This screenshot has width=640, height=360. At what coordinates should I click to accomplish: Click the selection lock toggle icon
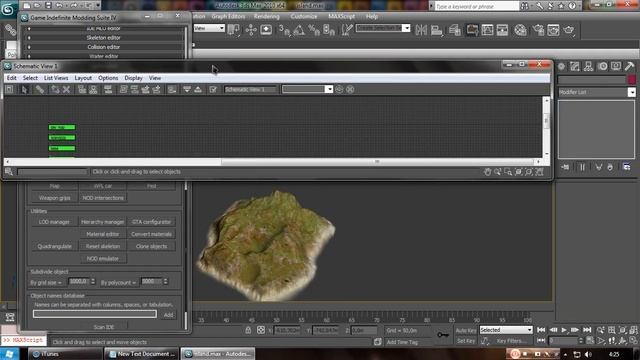[x=248, y=330]
